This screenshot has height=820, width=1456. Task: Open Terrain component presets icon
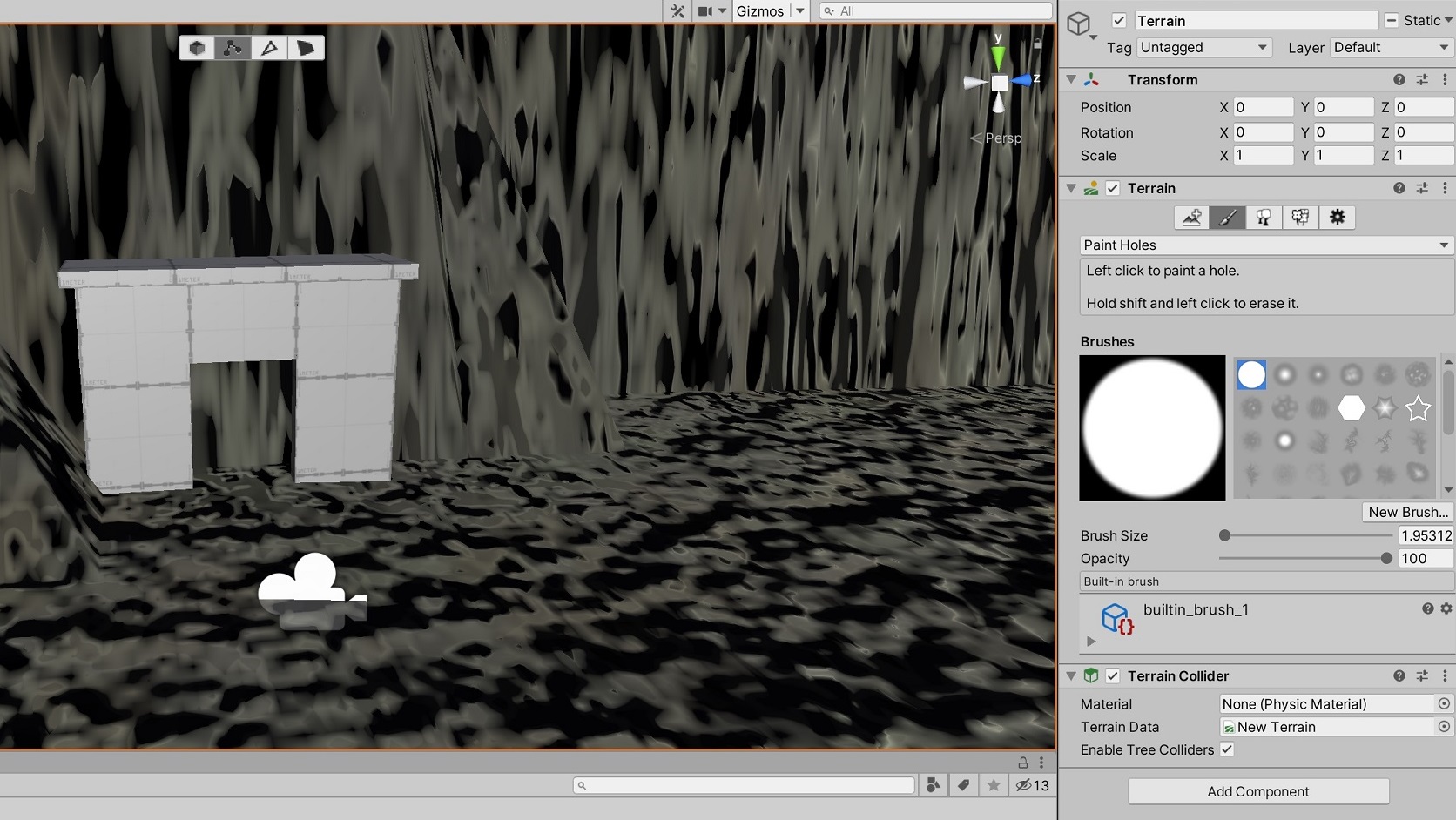click(1422, 188)
